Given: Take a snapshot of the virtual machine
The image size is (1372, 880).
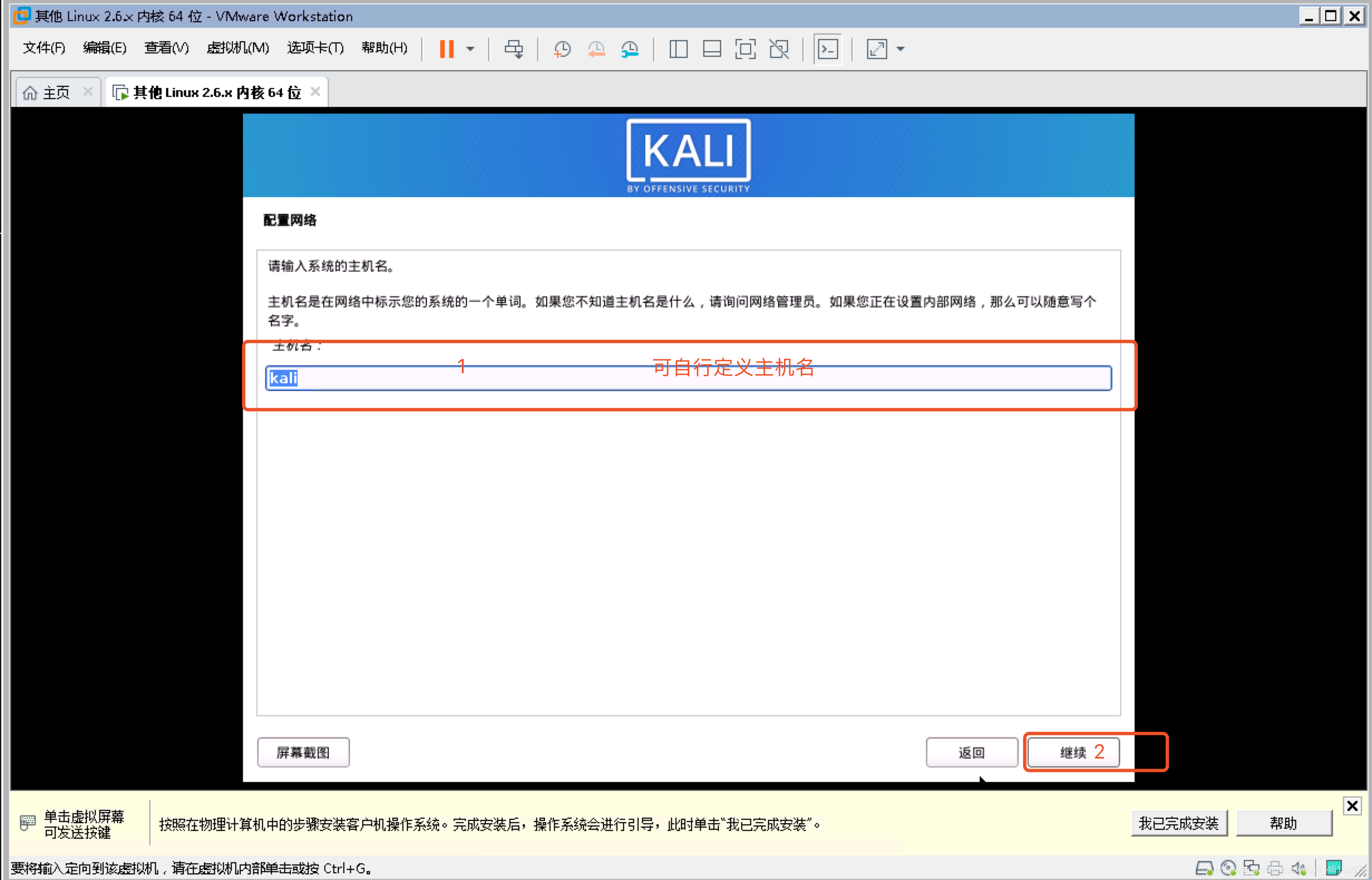Looking at the screenshot, I should (561, 49).
